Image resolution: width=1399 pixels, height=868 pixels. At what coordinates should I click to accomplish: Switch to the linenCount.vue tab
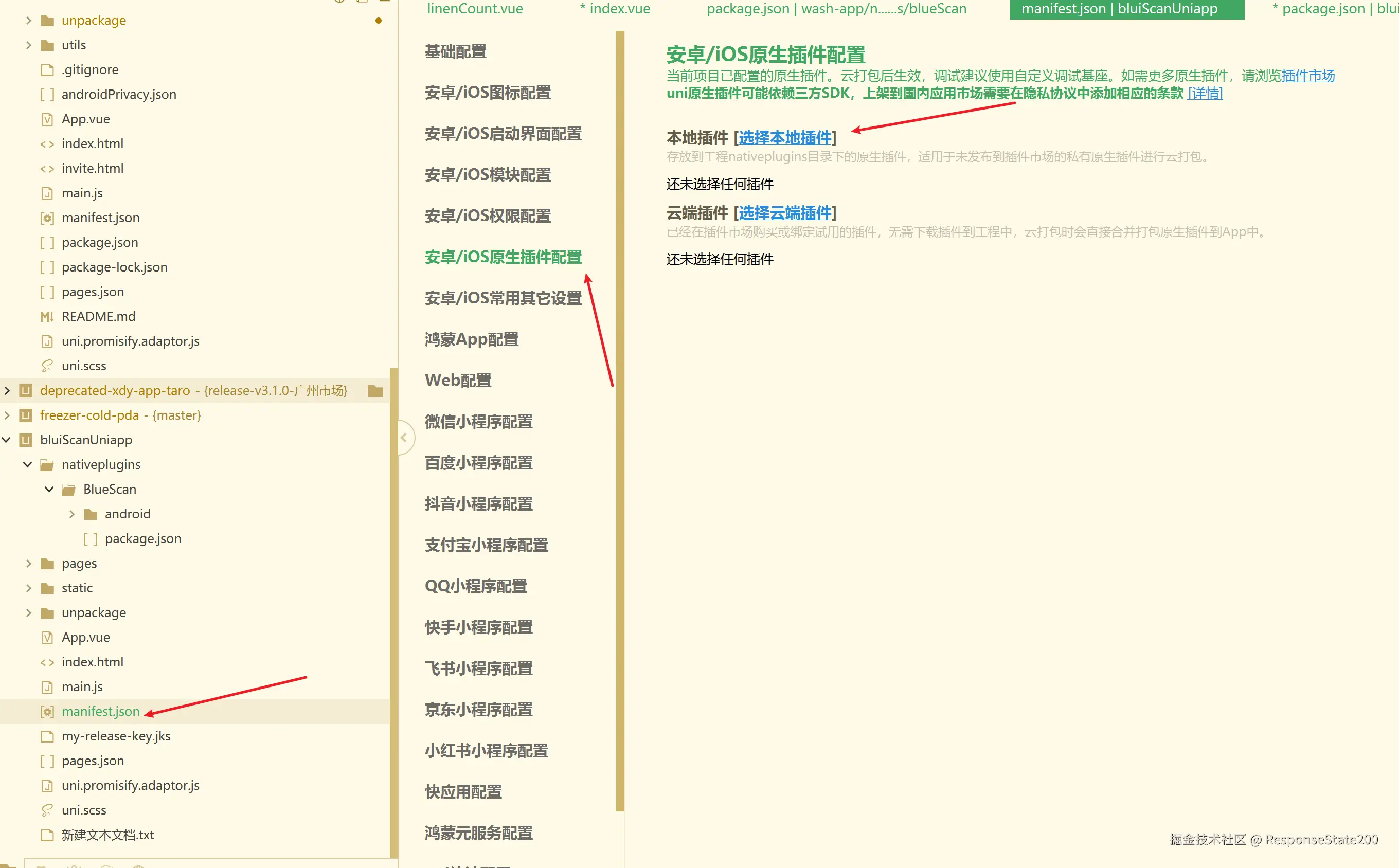[x=475, y=9]
